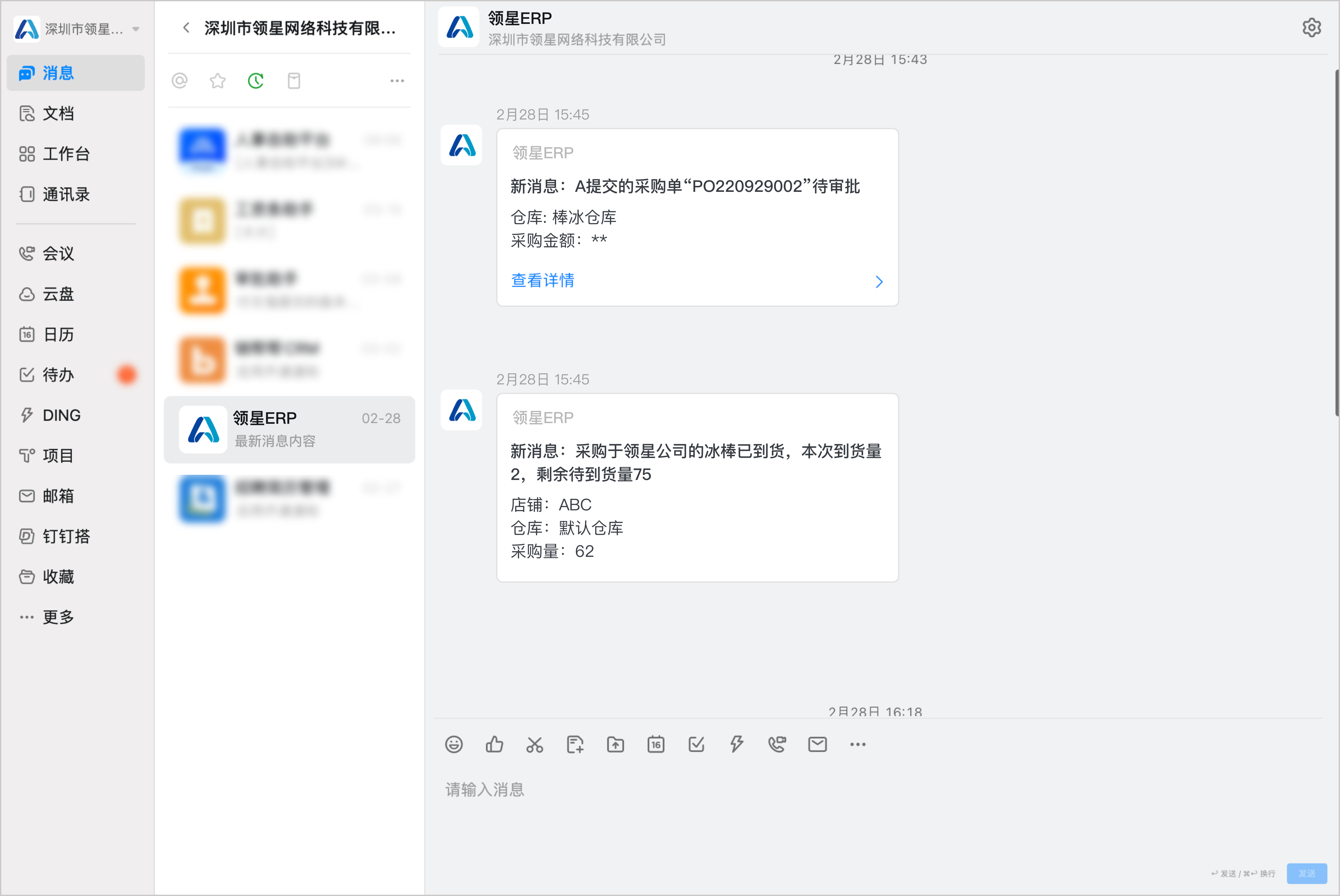Screen dimensions: 1340x896
Task: Open the blurred yellow-avatar conversation
Action: (289, 221)
